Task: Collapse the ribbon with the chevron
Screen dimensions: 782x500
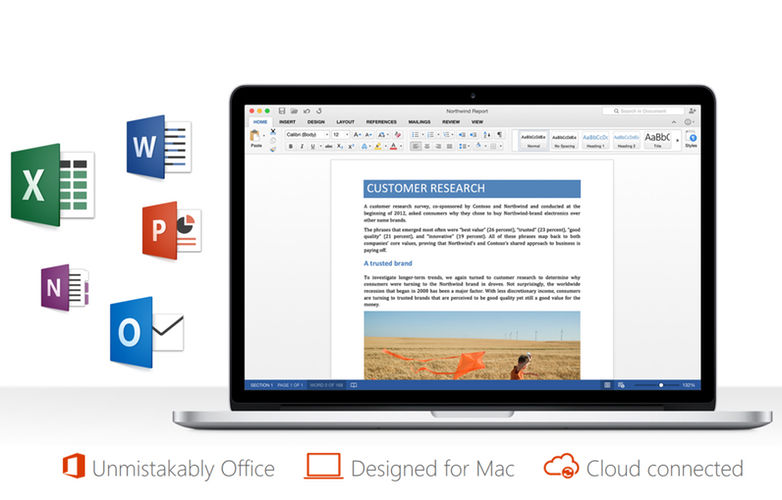Action: [674, 122]
